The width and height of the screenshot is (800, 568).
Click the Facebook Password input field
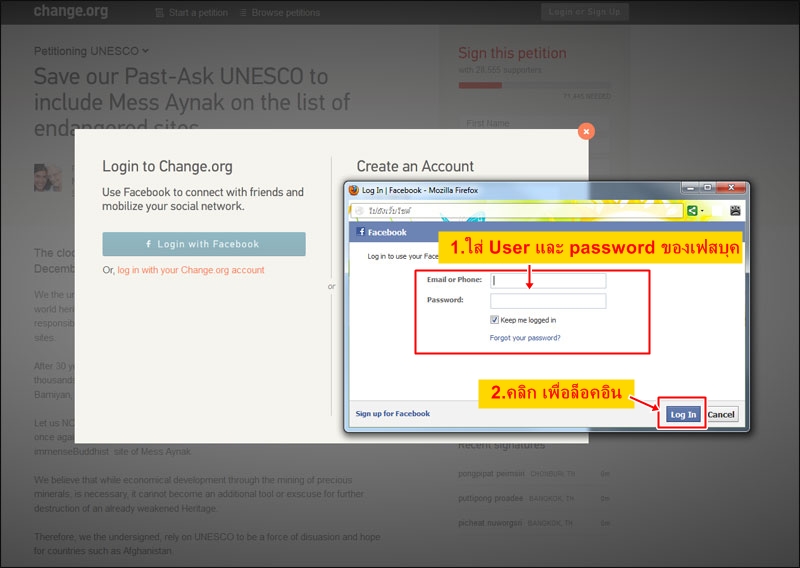click(x=548, y=301)
